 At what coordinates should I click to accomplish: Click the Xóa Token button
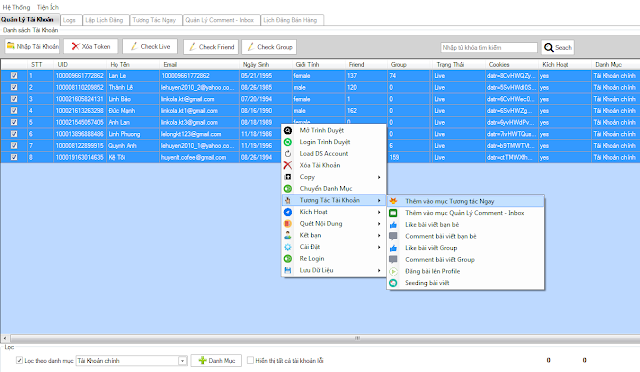click(91, 47)
